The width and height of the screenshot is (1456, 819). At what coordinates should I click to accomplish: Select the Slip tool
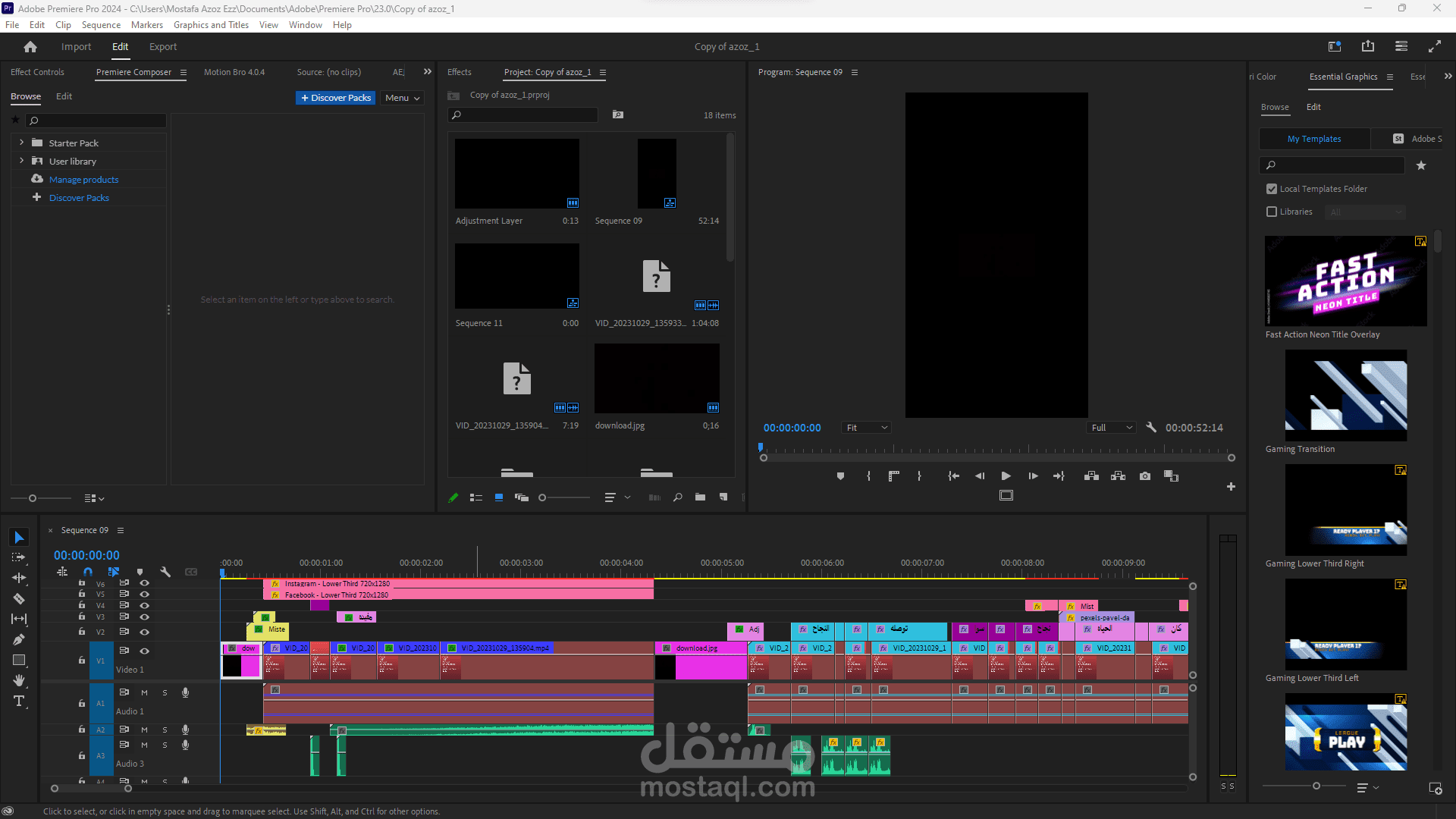(x=19, y=619)
